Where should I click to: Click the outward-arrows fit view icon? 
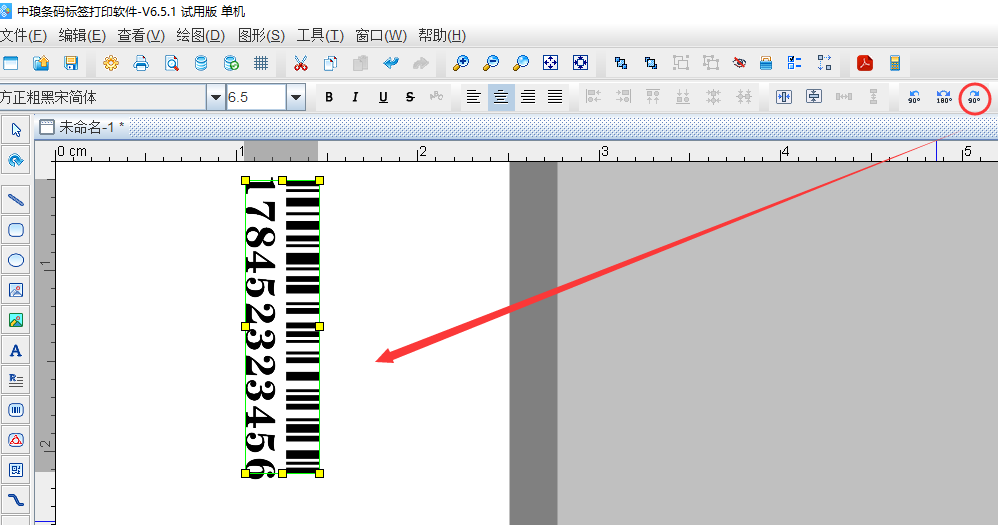point(551,62)
